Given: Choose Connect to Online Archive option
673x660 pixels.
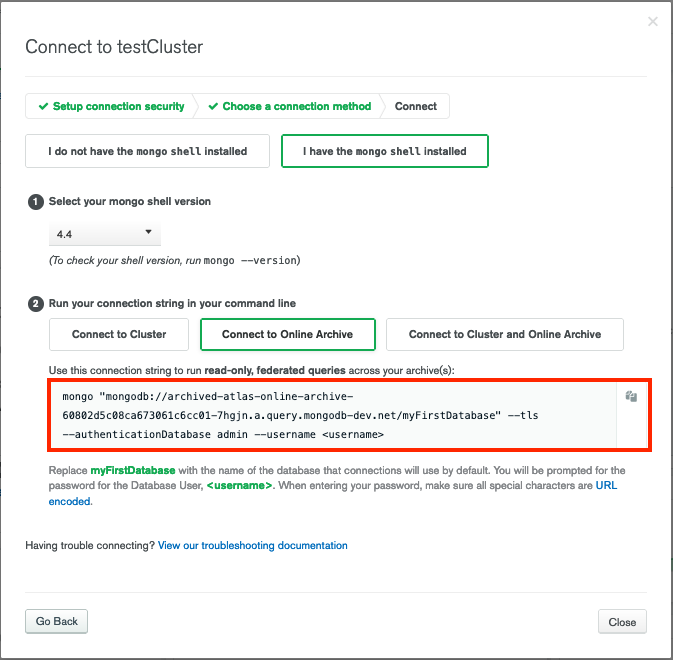Looking at the screenshot, I should 288,334.
